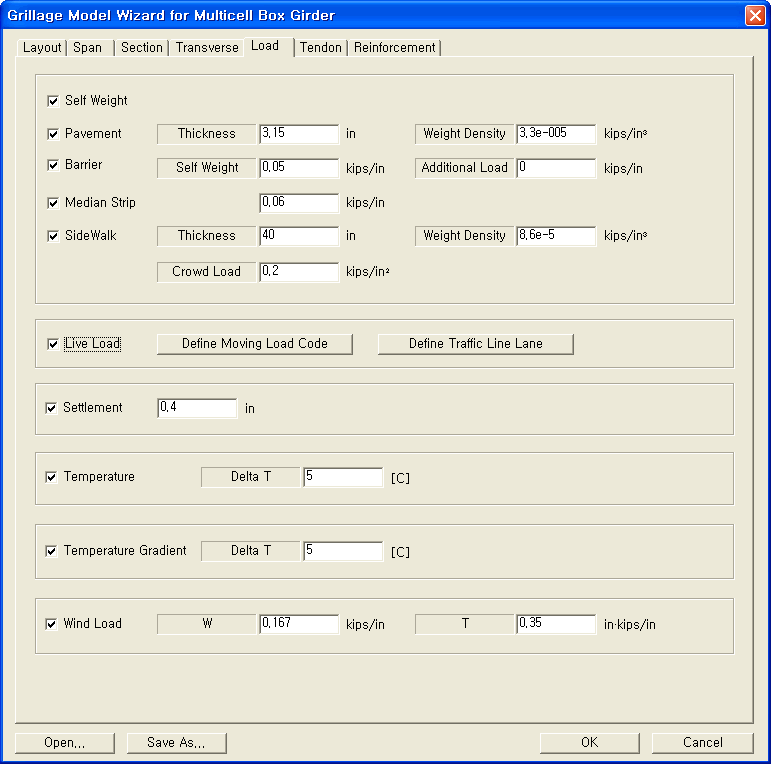Viewport: 771px width, 764px height.
Task: Click the Pavement Thickness input field
Action: point(298,134)
